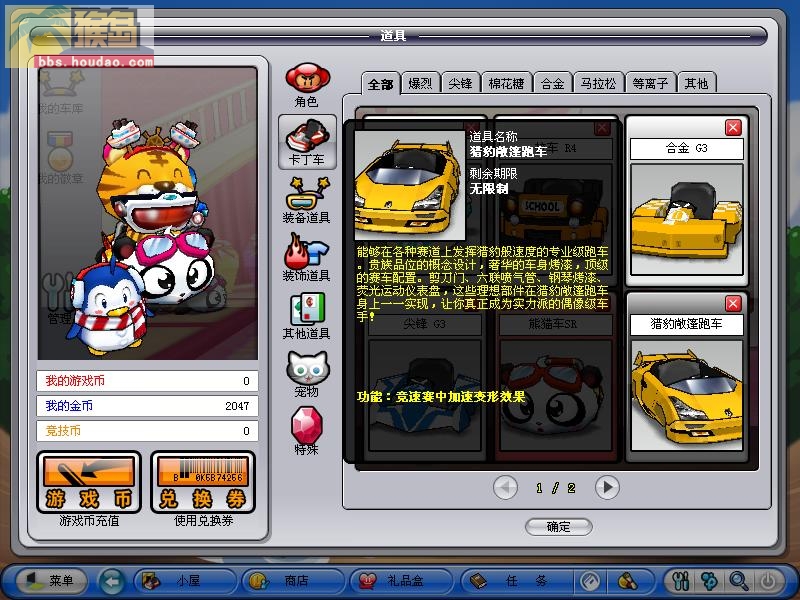Go to the previous item page
The width and height of the screenshot is (800, 600).
pos(505,488)
